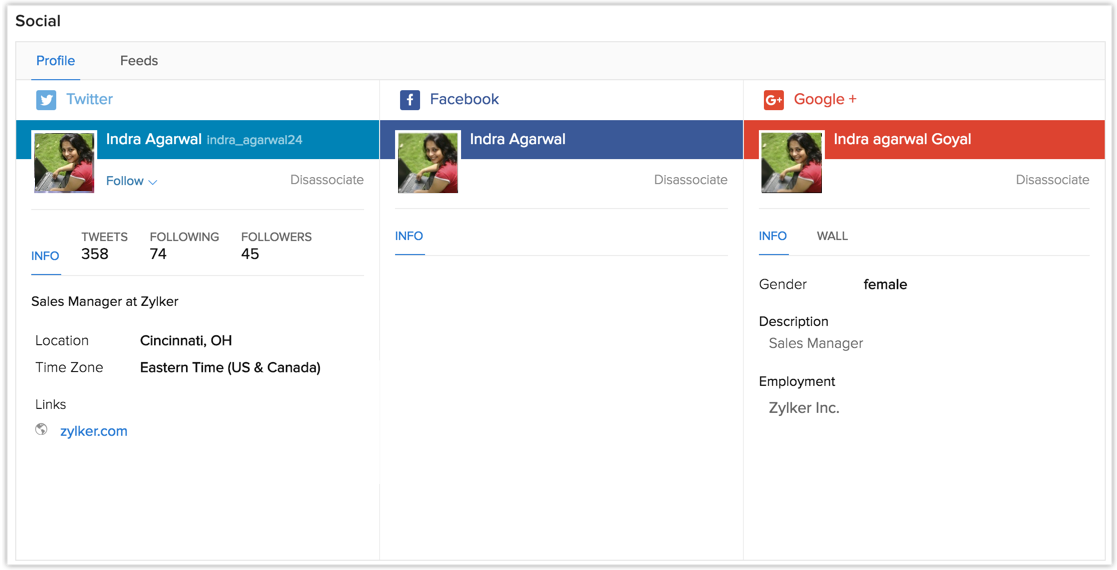Open the zylker.com link
The width and height of the screenshot is (1117, 570).
coord(94,431)
